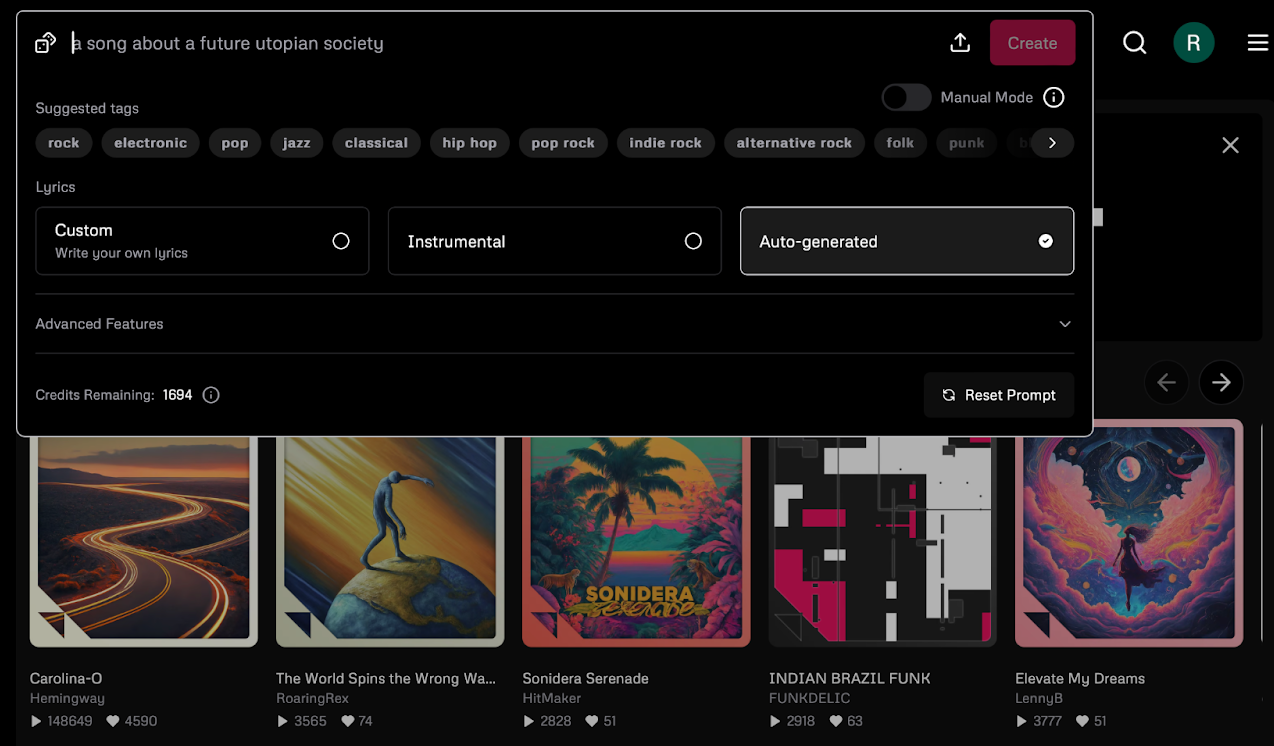
Task: Click Reset Prompt
Action: pyautogui.click(x=998, y=394)
